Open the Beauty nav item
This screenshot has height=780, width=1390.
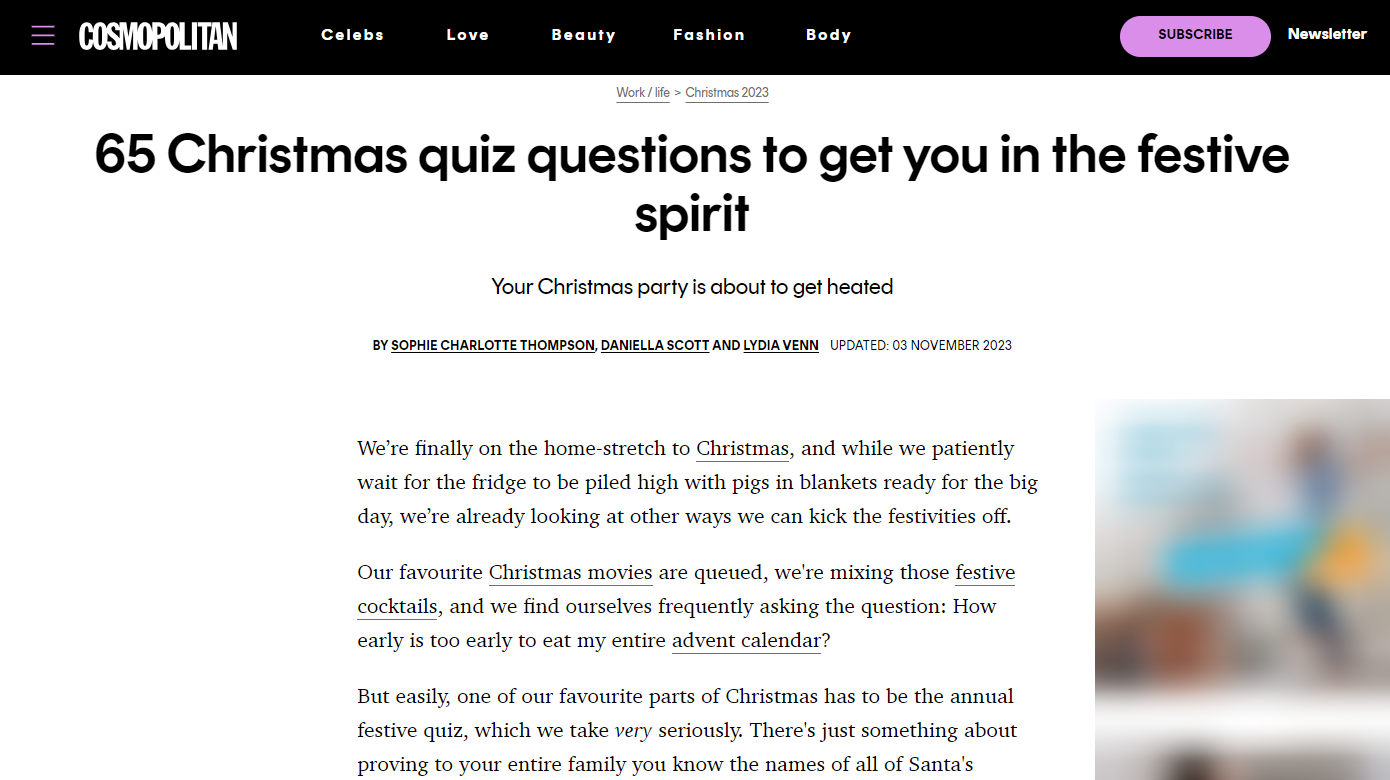[583, 35]
